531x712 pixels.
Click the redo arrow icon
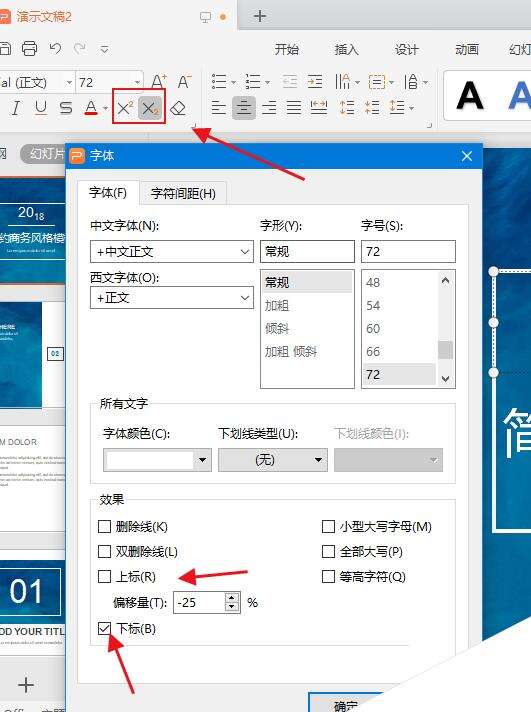(80, 48)
